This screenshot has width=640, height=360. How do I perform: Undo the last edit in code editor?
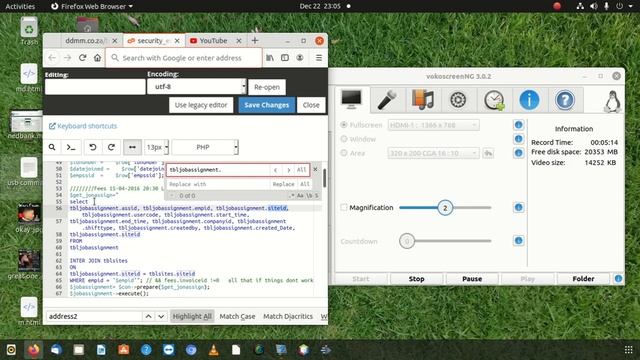(93, 147)
